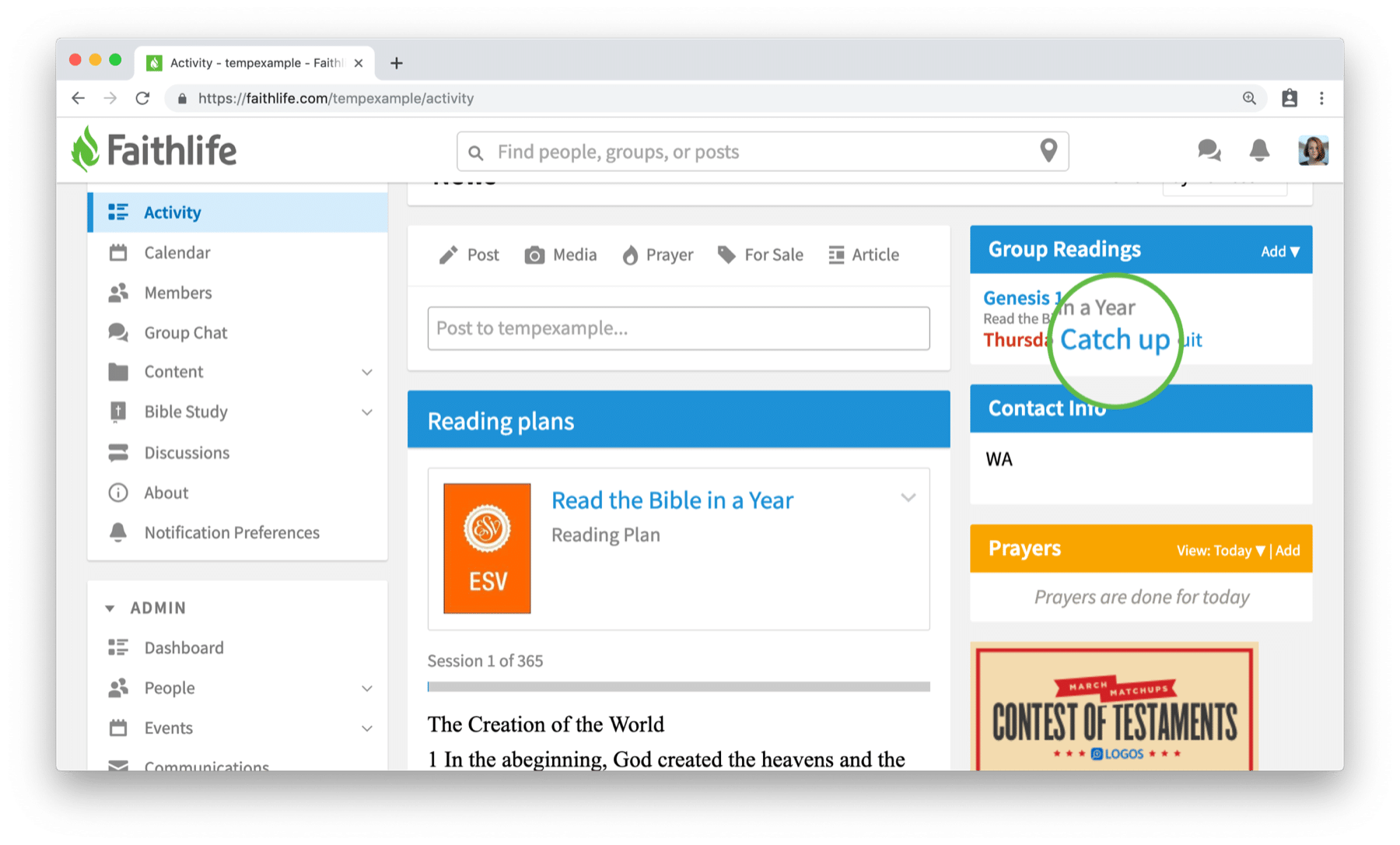Viewport: 1400px width, 845px height.
Task: Click the Faithlife flame logo
Action: [x=86, y=149]
